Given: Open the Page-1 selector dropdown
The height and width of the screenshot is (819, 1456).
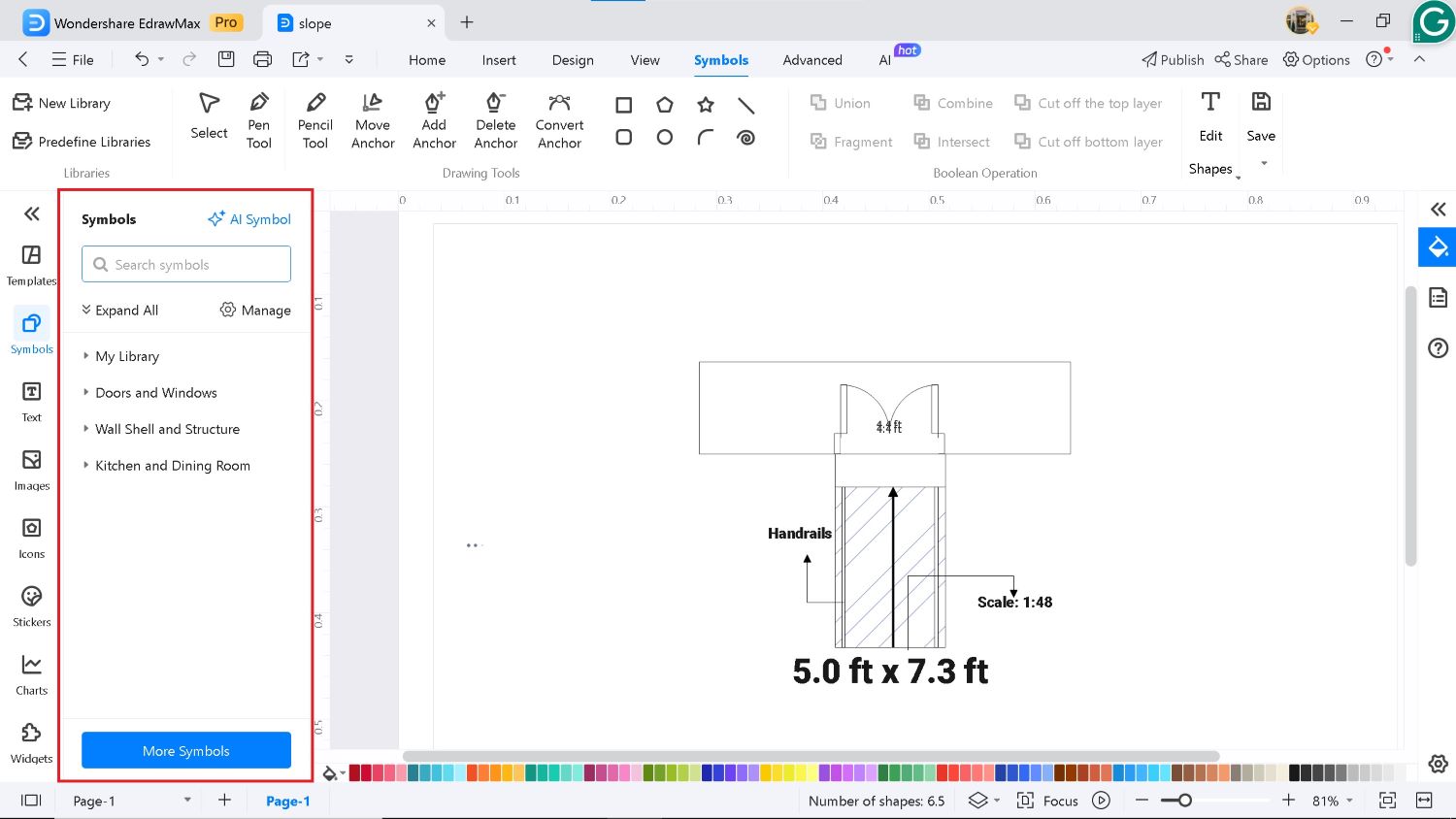Looking at the screenshot, I should pyautogui.click(x=132, y=801).
